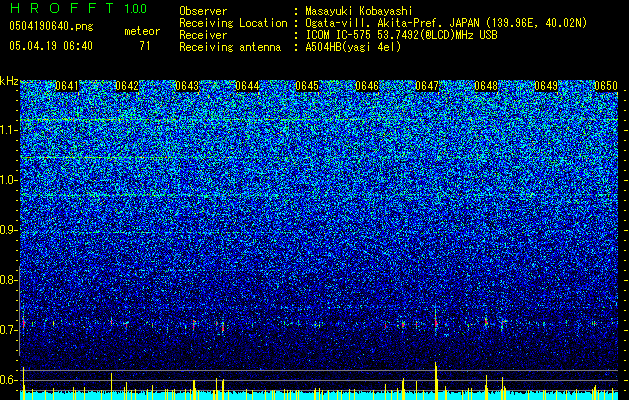Click the 0642 time marker
The height and width of the screenshot is (400, 629).
coord(127,86)
